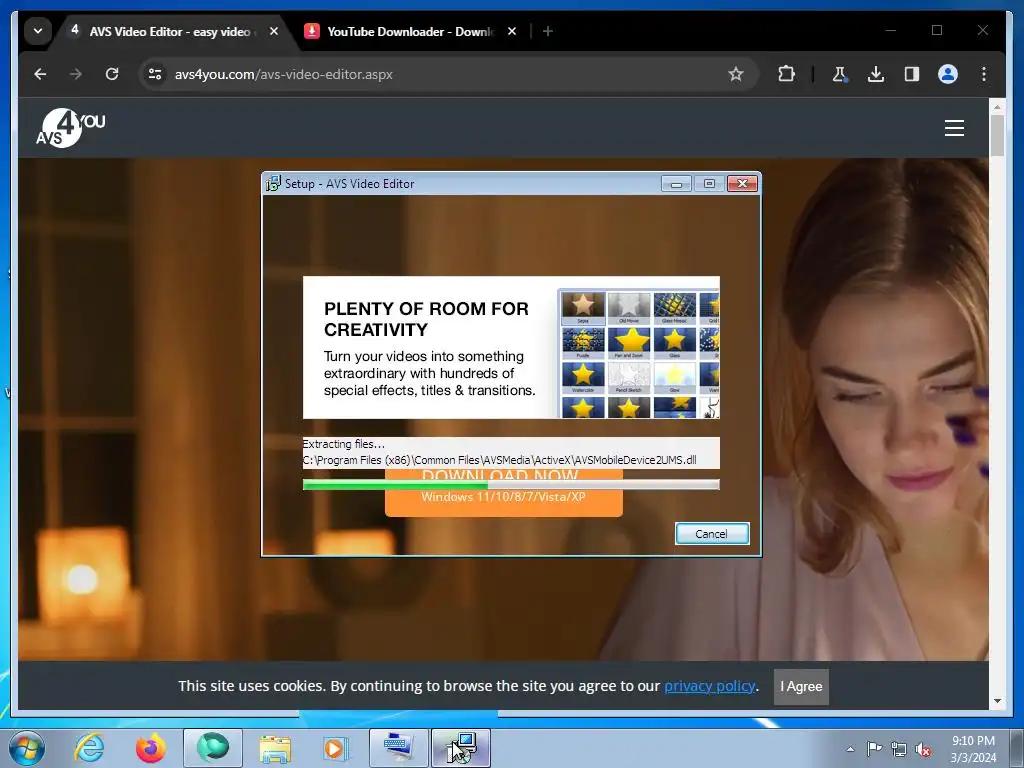The height and width of the screenshot is (768, 1024).
Task: Click the Puzzle effect thumbnail
Action: pos(583,342)
